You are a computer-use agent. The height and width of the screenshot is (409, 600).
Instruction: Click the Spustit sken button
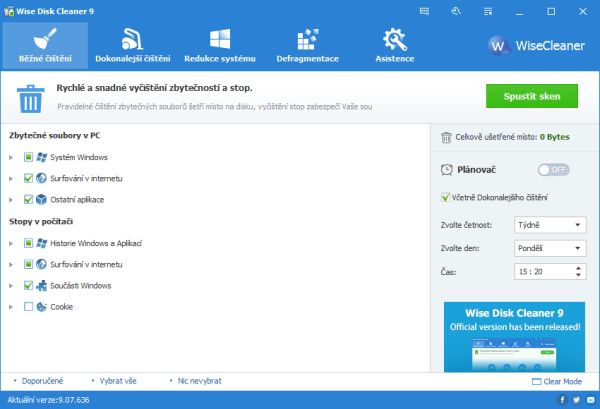click(x=532, y=96)
